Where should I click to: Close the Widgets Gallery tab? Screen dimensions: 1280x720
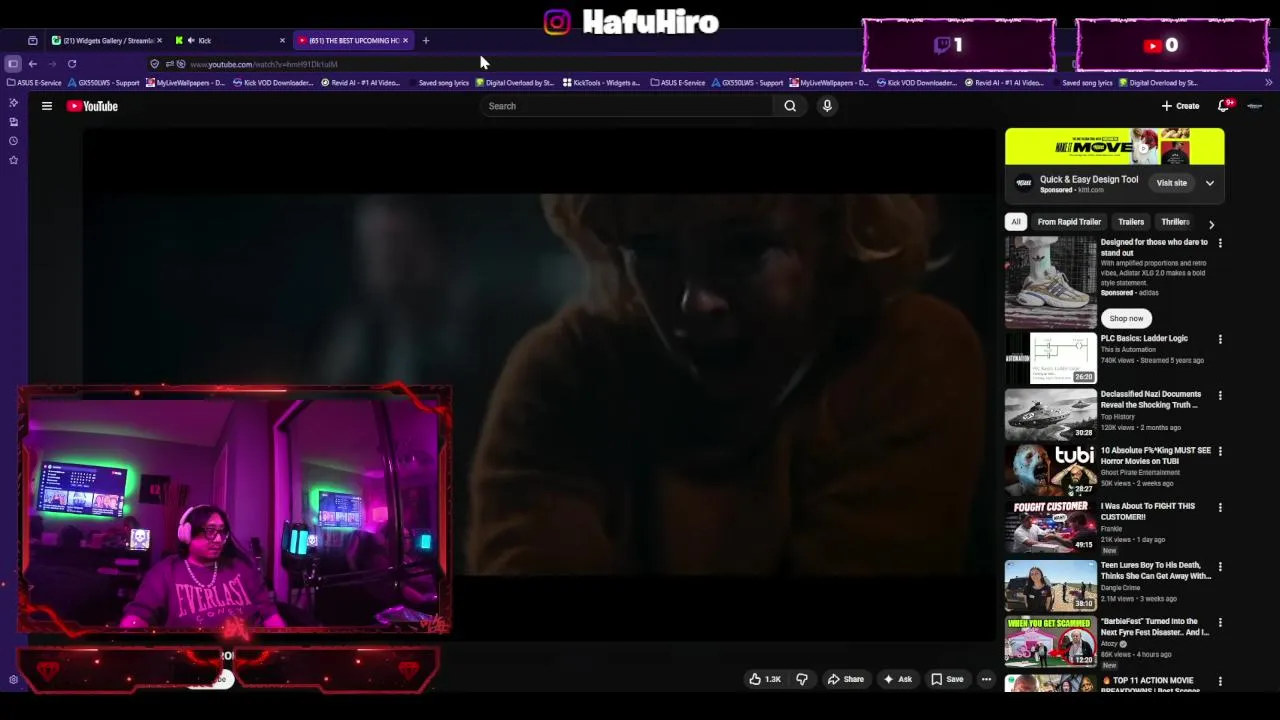click(159, 41)
